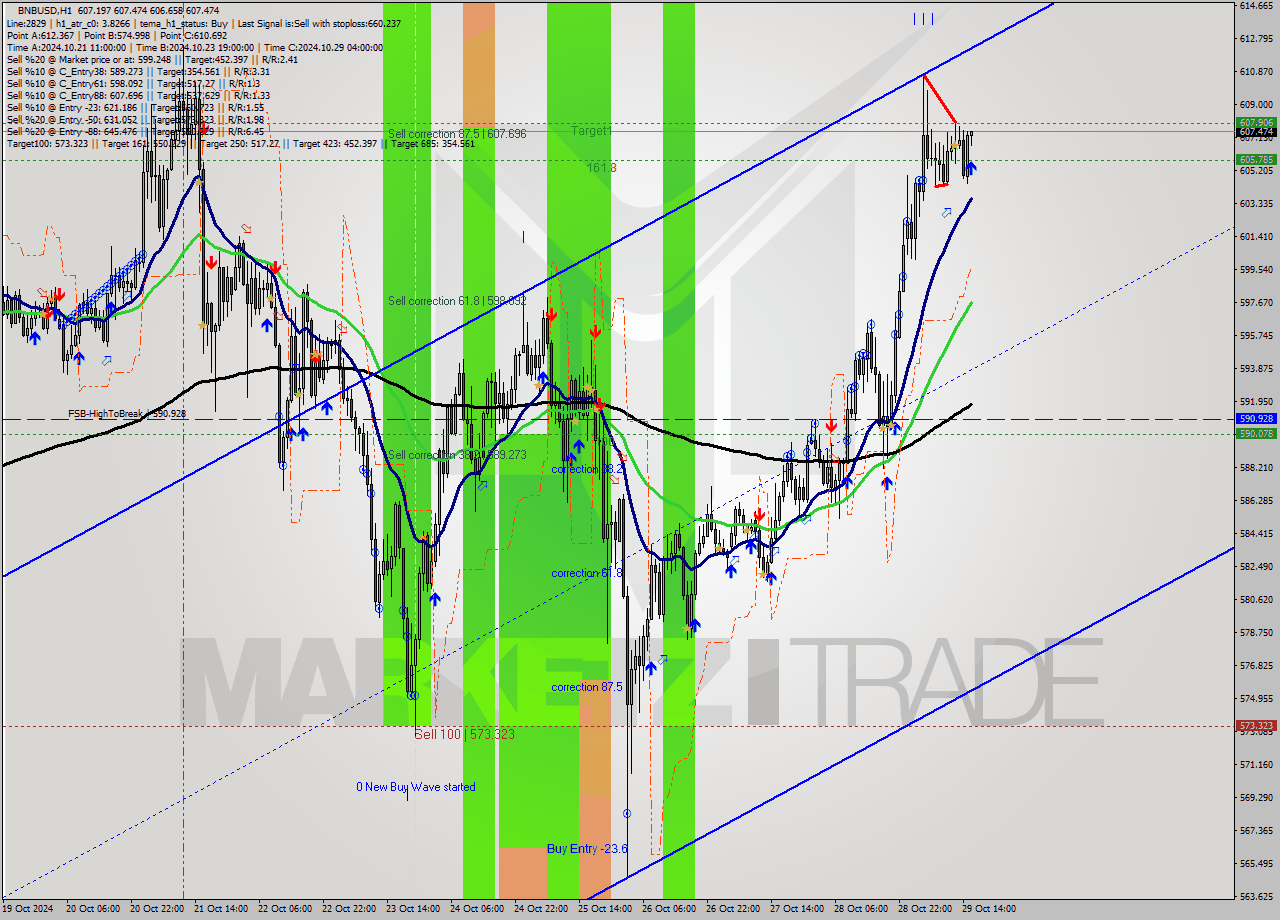This screenshot has height=920, width=1280.
Task: Click the 'Target1' label on the chart
Action: coord(590,131)
